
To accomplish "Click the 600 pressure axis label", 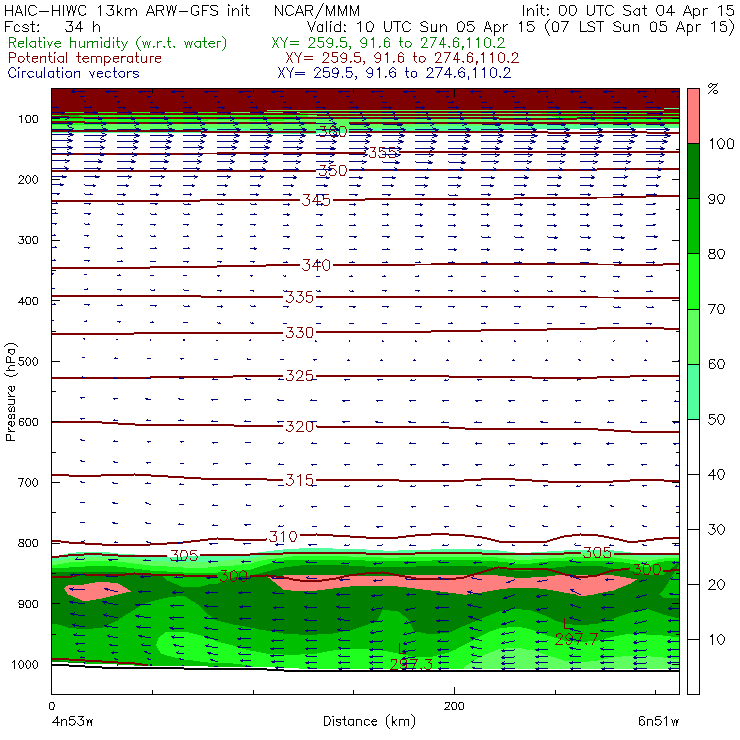I will (x=28, y=422).
